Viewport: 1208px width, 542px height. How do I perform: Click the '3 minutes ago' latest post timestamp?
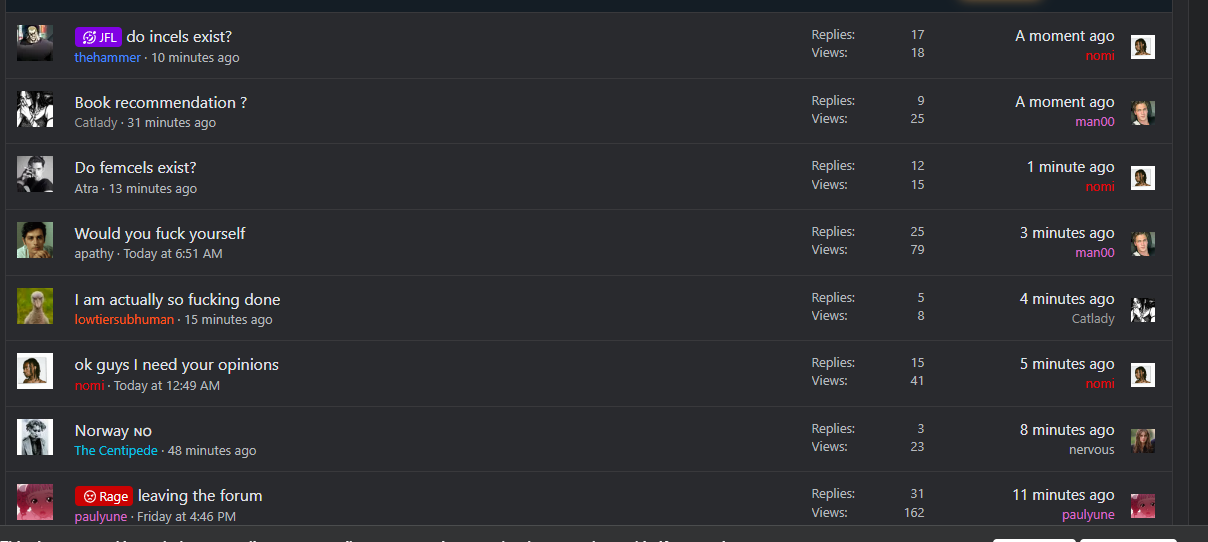(x=1066, y=233)
